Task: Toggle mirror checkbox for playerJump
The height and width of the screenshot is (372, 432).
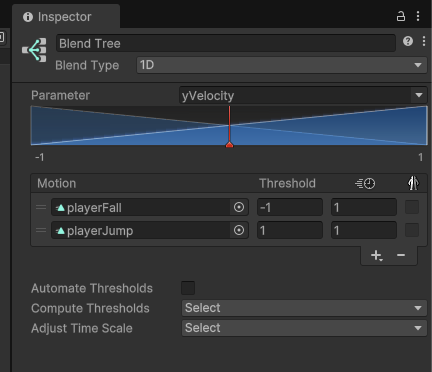Action: click(x=412, y=230)
